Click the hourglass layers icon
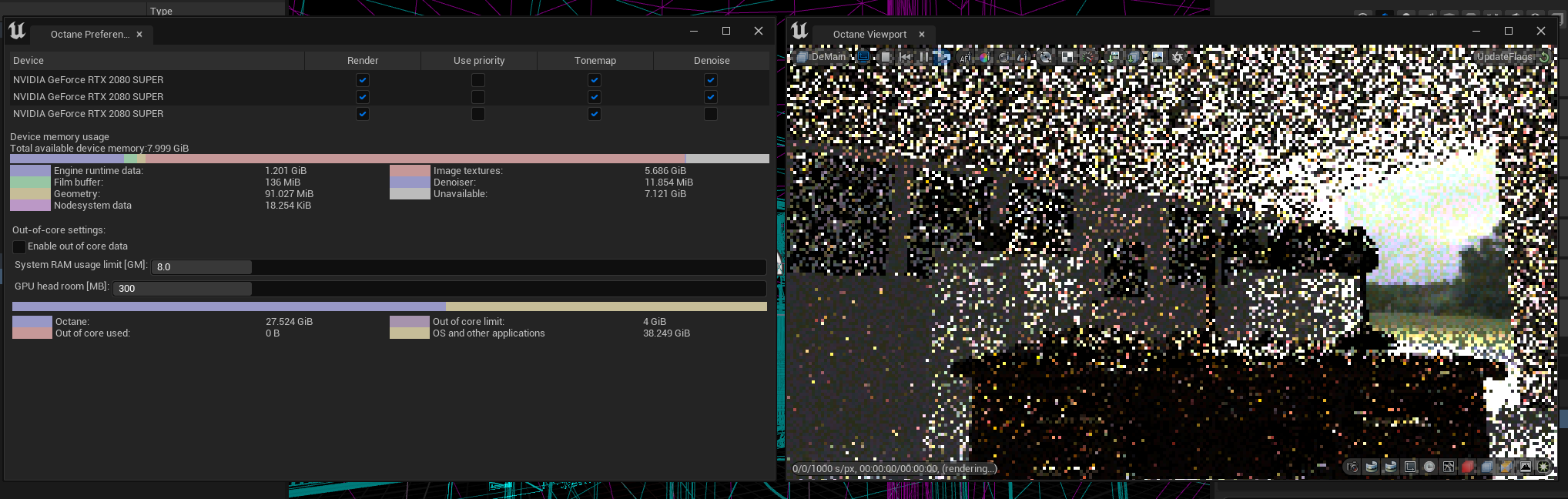The image size is (1568, 499). pyautogui.click(x=1506, y=467)
